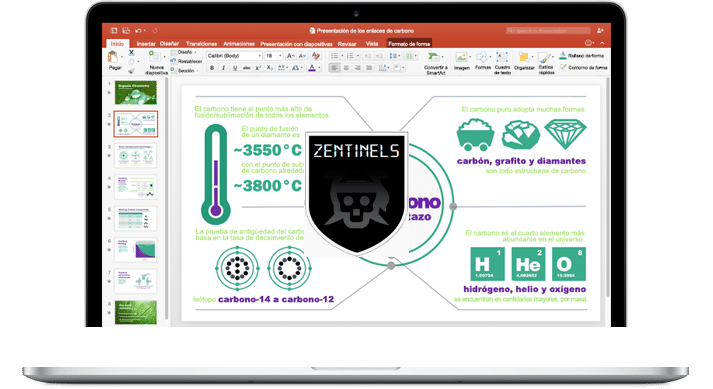Image resolution: width=713 pixels, height=389 pixels.
Task: Click the Redo icon in title bar
Action: [155, 30]
